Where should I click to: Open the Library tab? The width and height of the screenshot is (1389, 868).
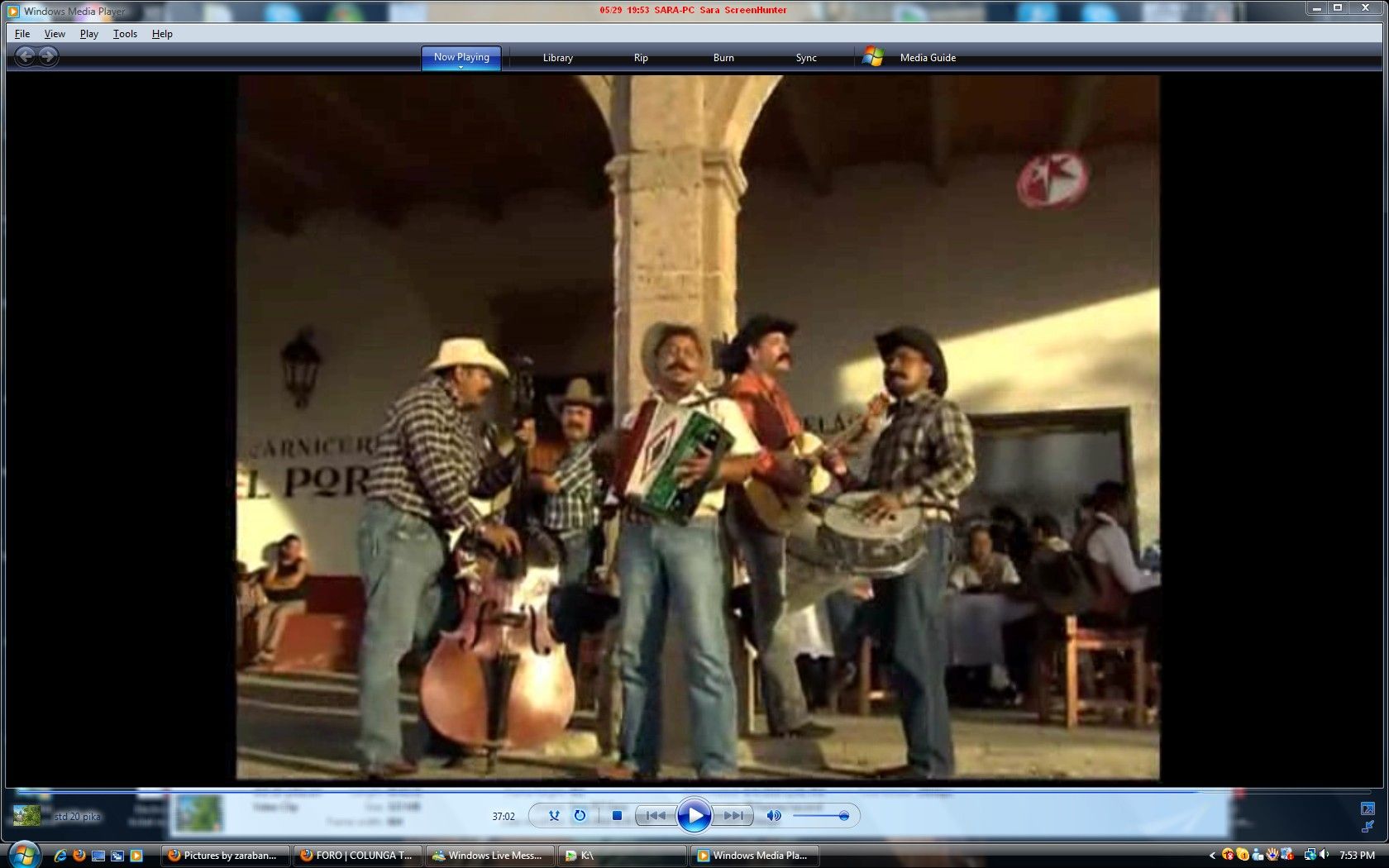tap(557, 58)
